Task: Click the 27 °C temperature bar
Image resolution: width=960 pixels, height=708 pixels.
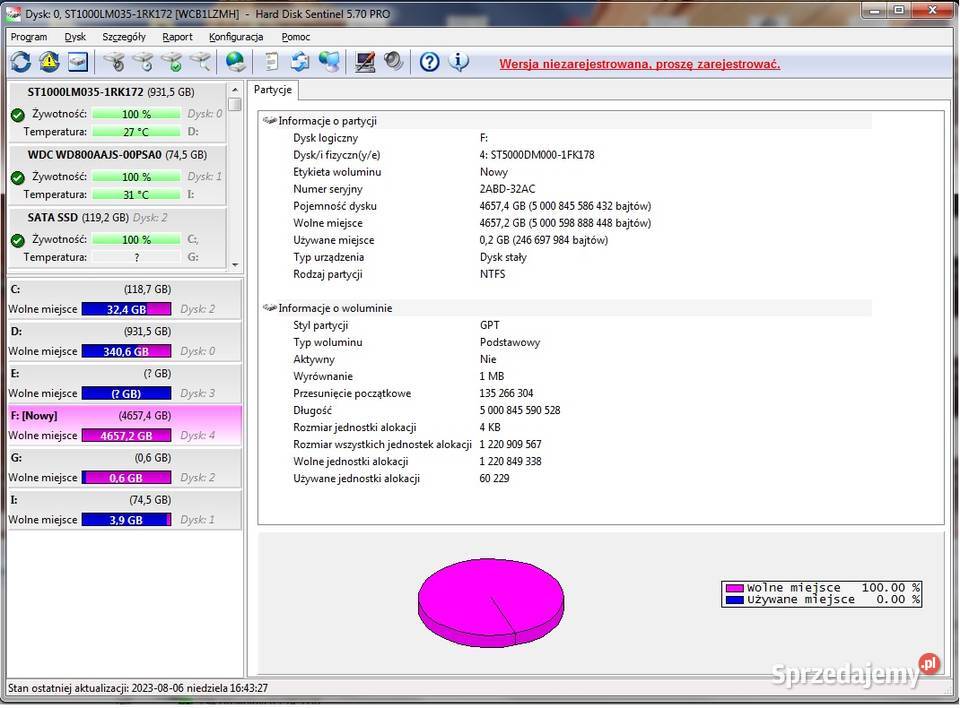Action: pyautogui.click(x=136, y=132)
